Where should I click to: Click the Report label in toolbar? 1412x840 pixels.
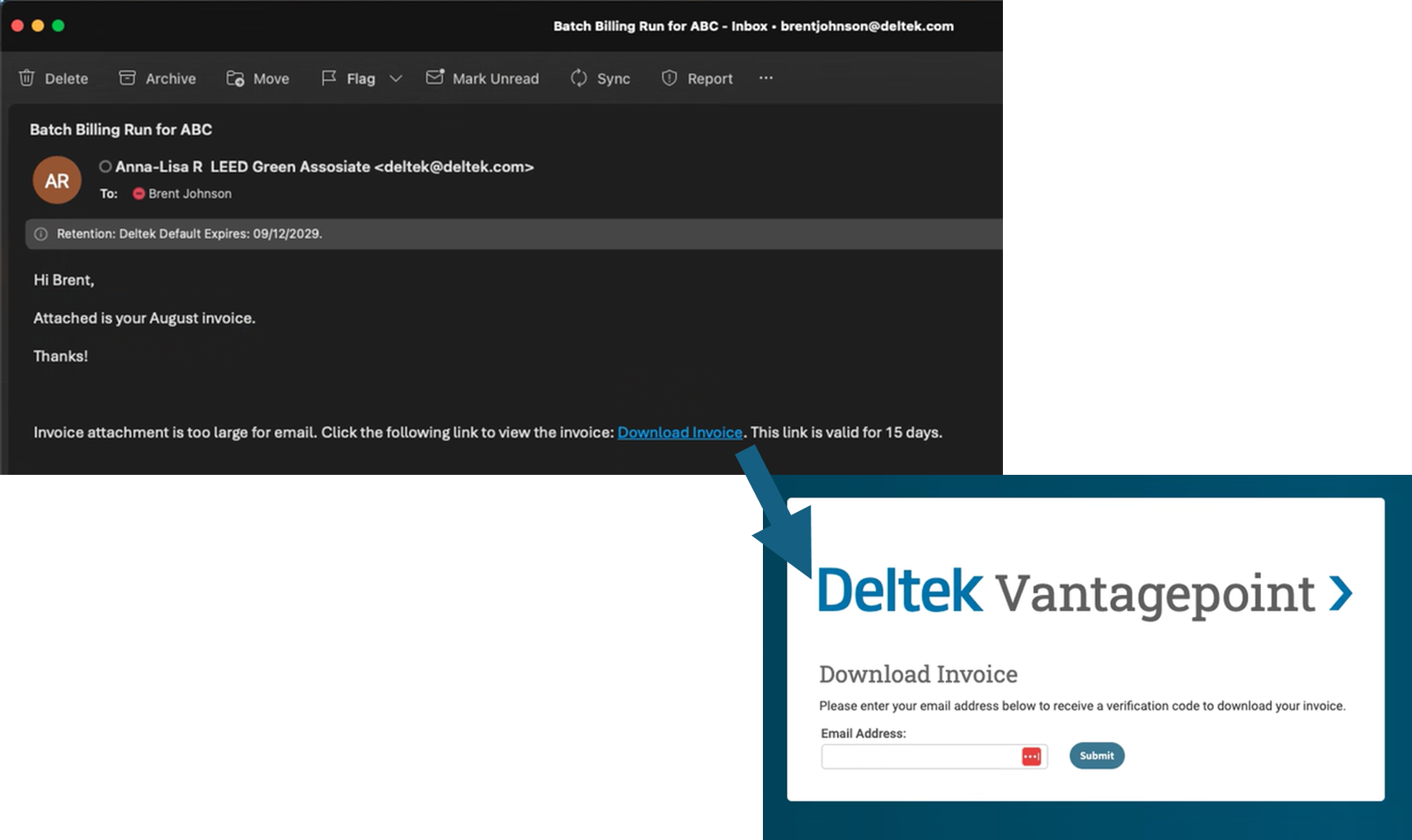710,78
